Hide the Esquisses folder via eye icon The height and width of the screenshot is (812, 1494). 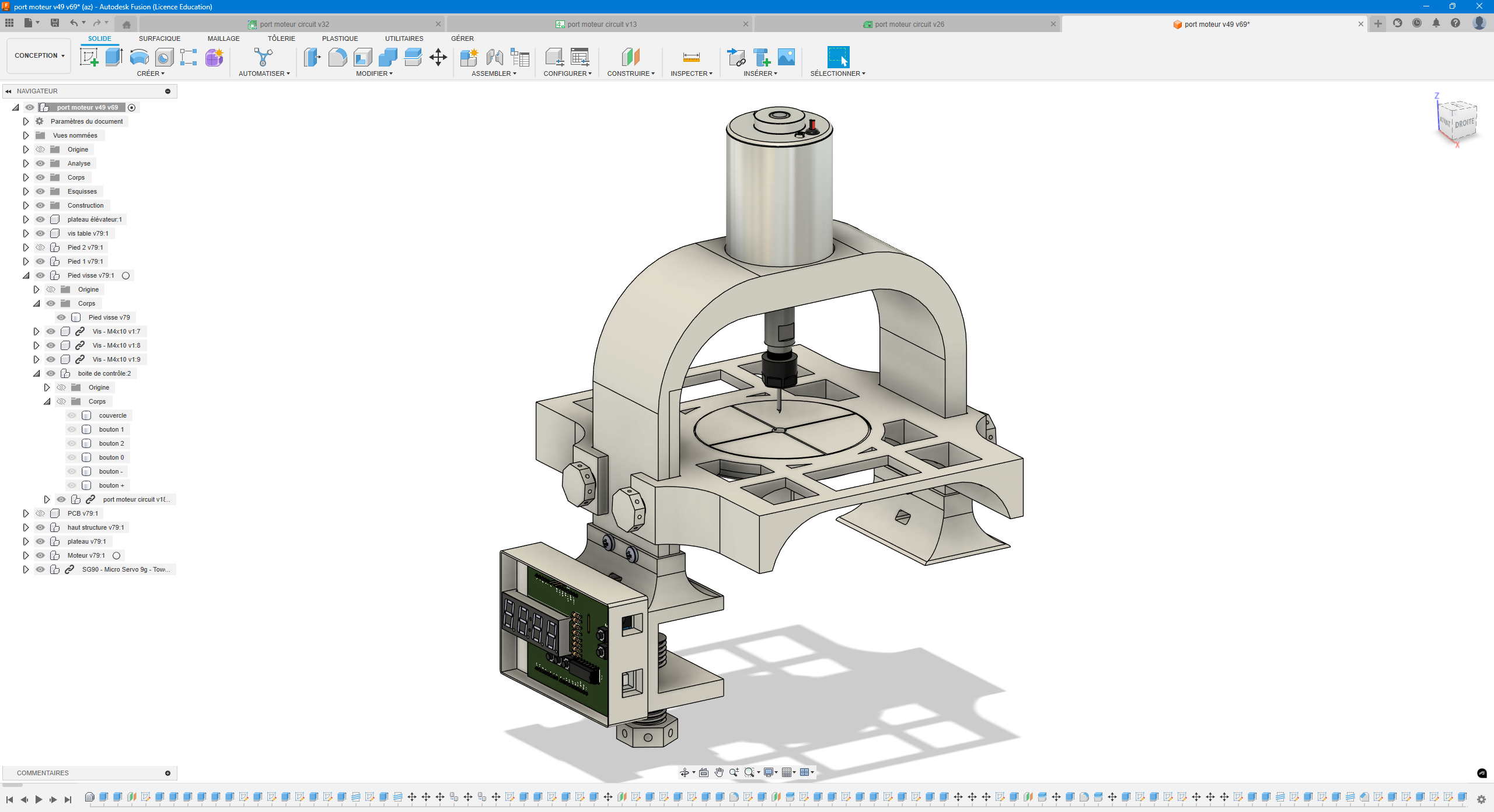click(40, 191)
